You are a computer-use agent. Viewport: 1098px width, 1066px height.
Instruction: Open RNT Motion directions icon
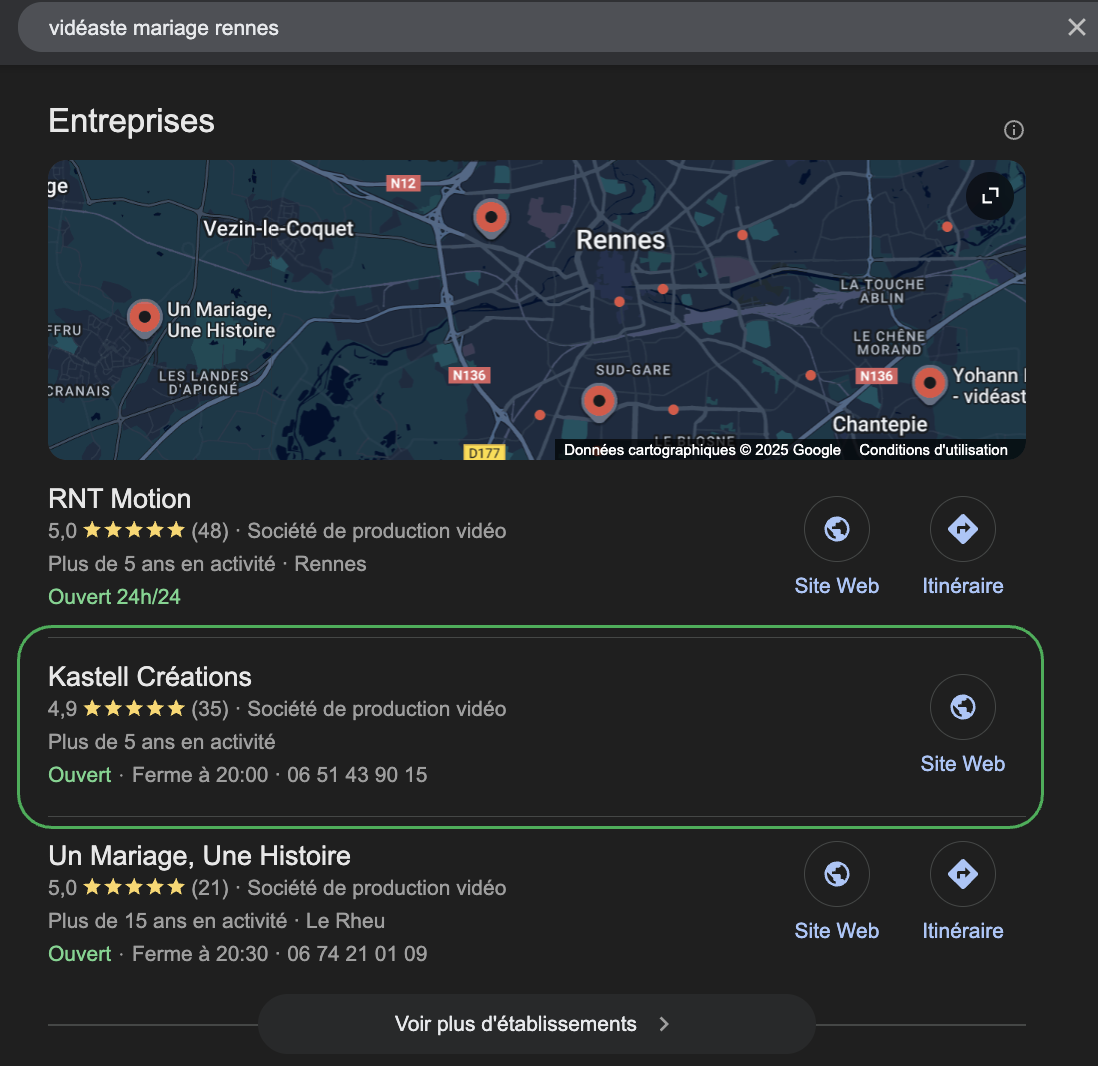coord(962,529)
